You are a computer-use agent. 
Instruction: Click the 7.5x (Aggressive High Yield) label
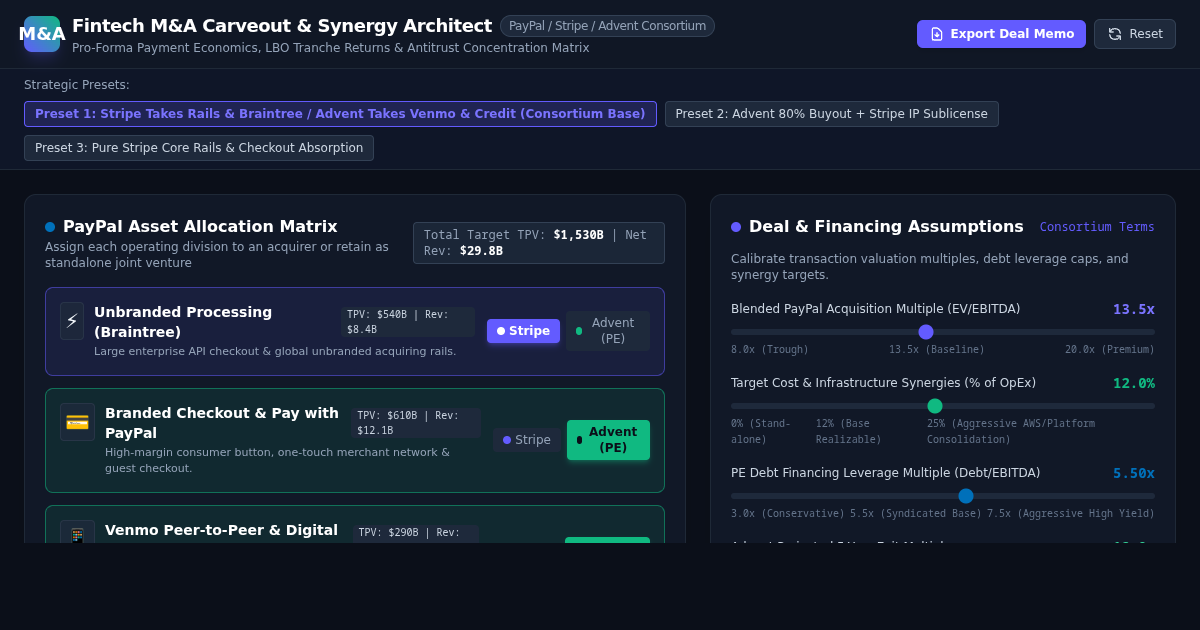pyautogui.click(x=1071, y=514)
